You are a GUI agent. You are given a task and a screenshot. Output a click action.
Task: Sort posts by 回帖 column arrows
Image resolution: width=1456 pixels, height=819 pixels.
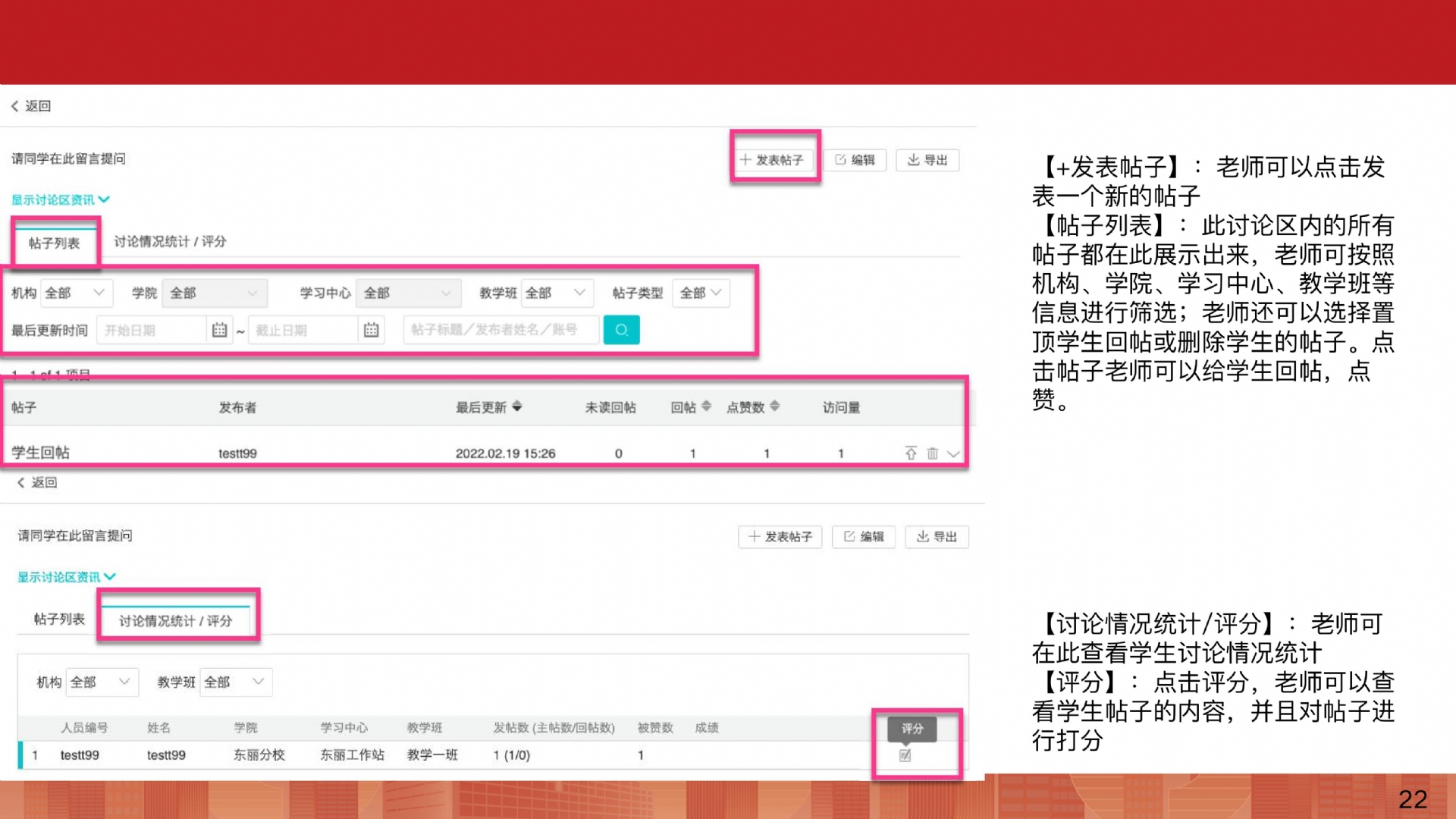(x=706, y=406)
